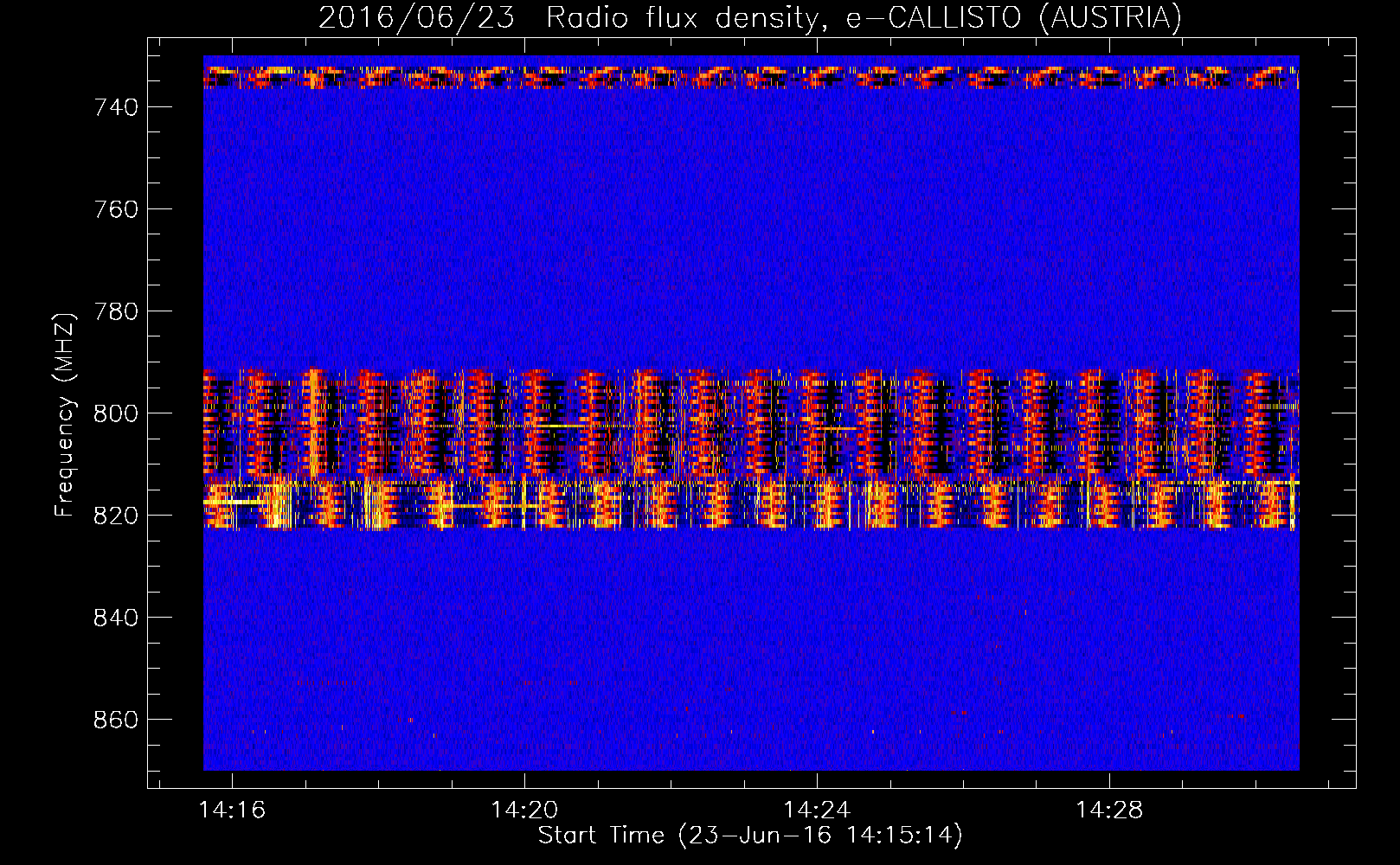This screenshot has width=1400, height=865.
Task: Click the 14:16 time tick label
Action: tap(232, 811)
